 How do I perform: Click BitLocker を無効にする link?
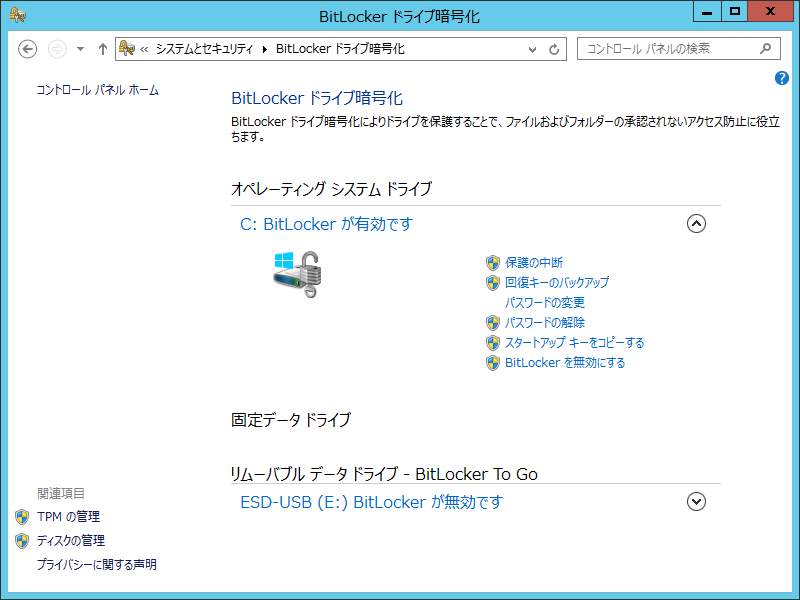coord(565,363)
